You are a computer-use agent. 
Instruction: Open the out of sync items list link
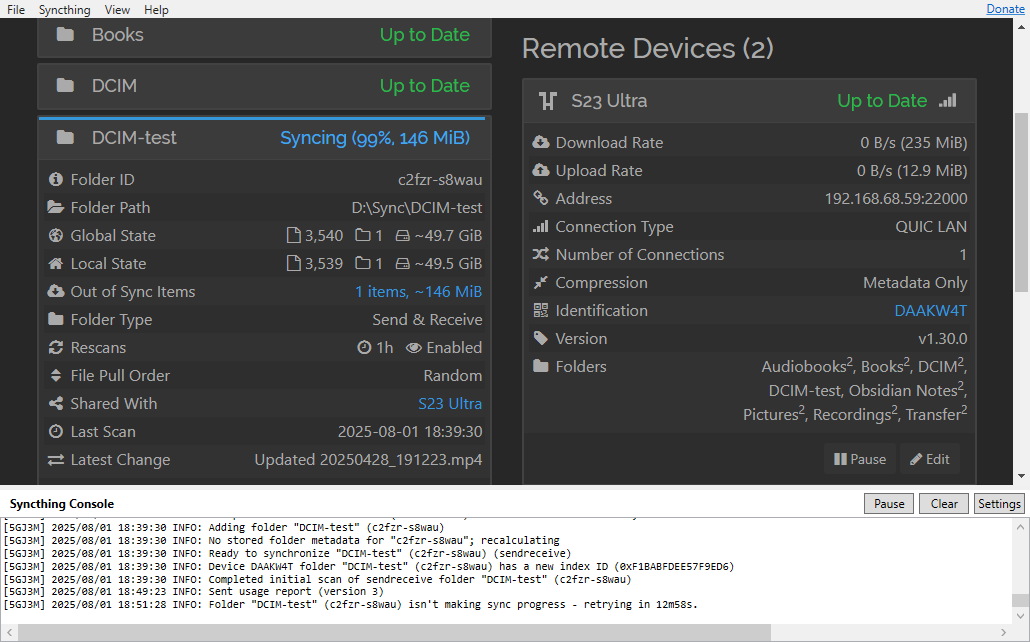[418, 291]
